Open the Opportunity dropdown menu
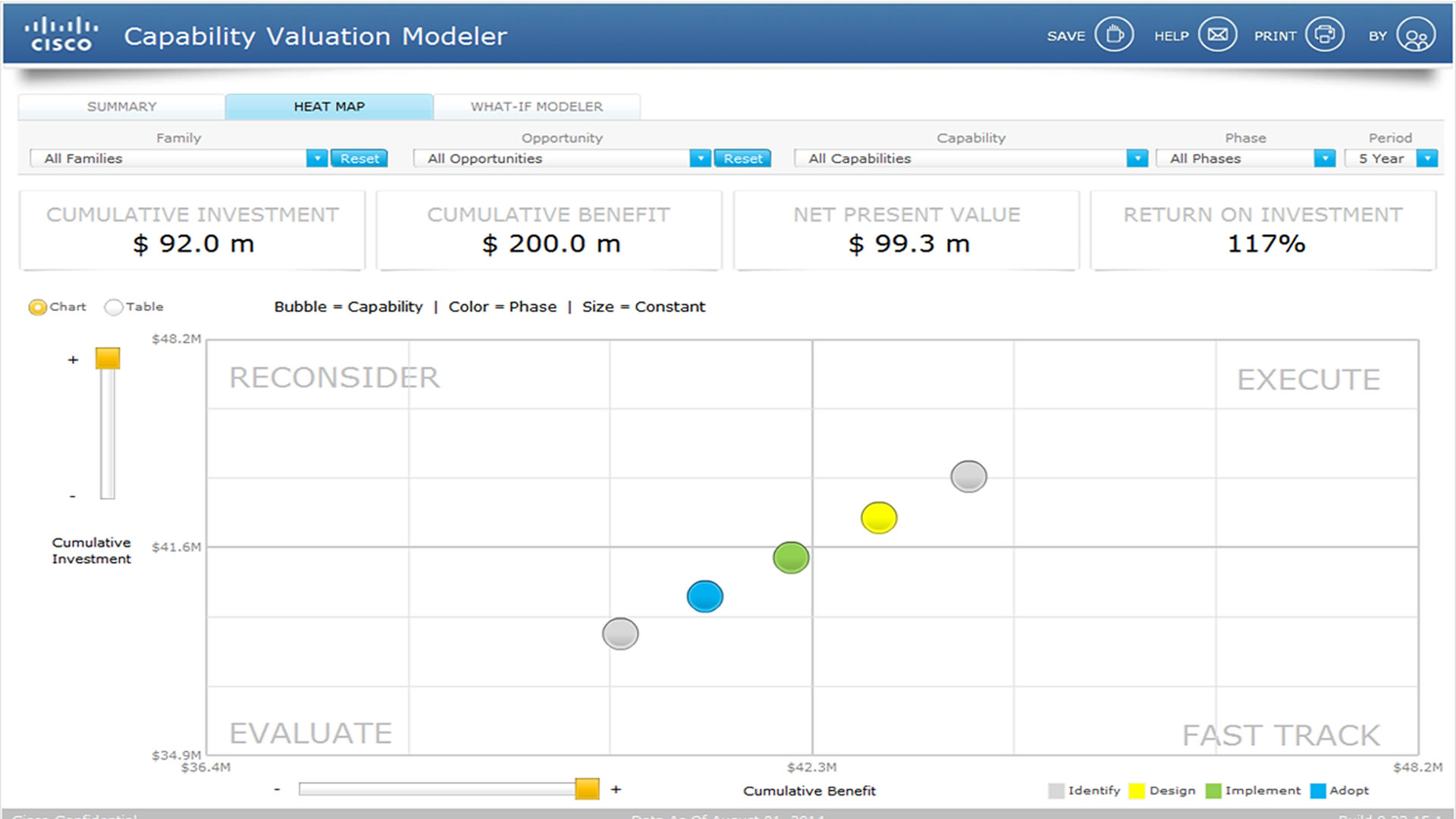This screenshot has width=1456, height=819. point(700,158)
